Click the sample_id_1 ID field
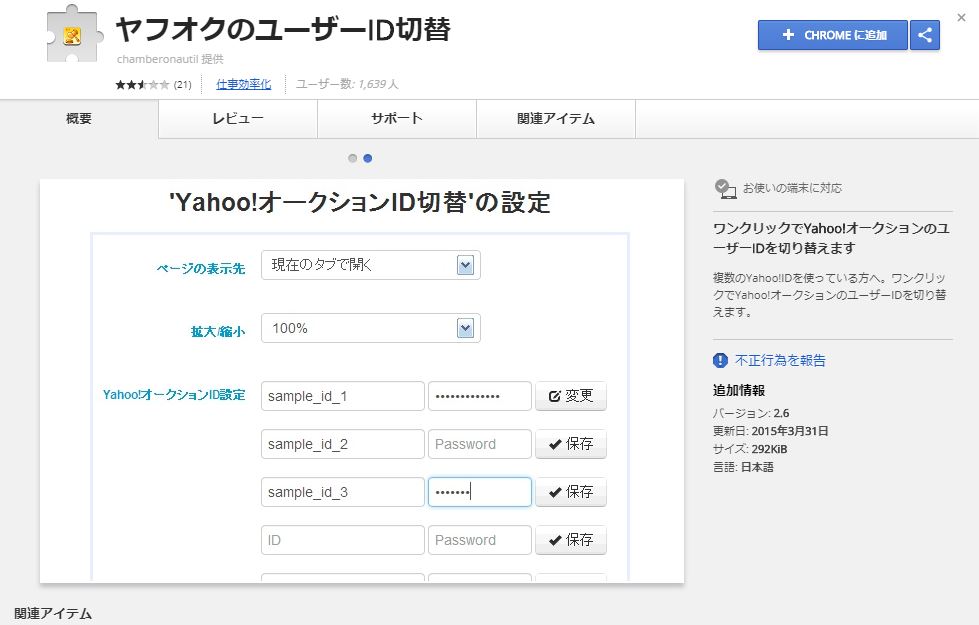Viewport: 979px width, 625px height. pos(343,396)
